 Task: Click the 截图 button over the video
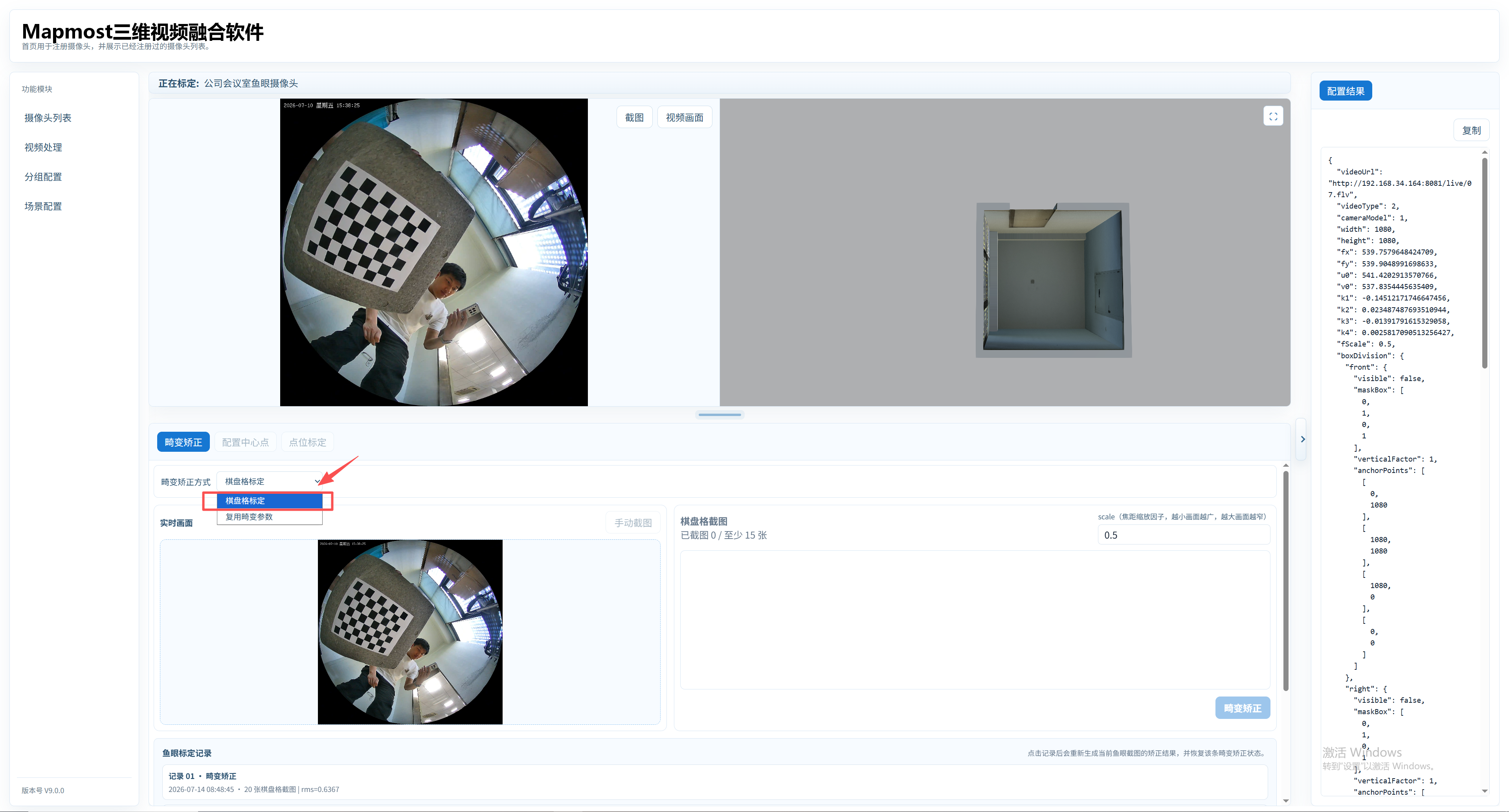(634, 117)
